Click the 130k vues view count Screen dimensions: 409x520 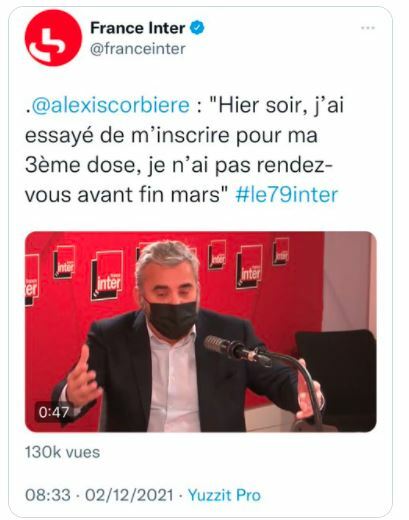pyautogui.click(x=62, y=452)
